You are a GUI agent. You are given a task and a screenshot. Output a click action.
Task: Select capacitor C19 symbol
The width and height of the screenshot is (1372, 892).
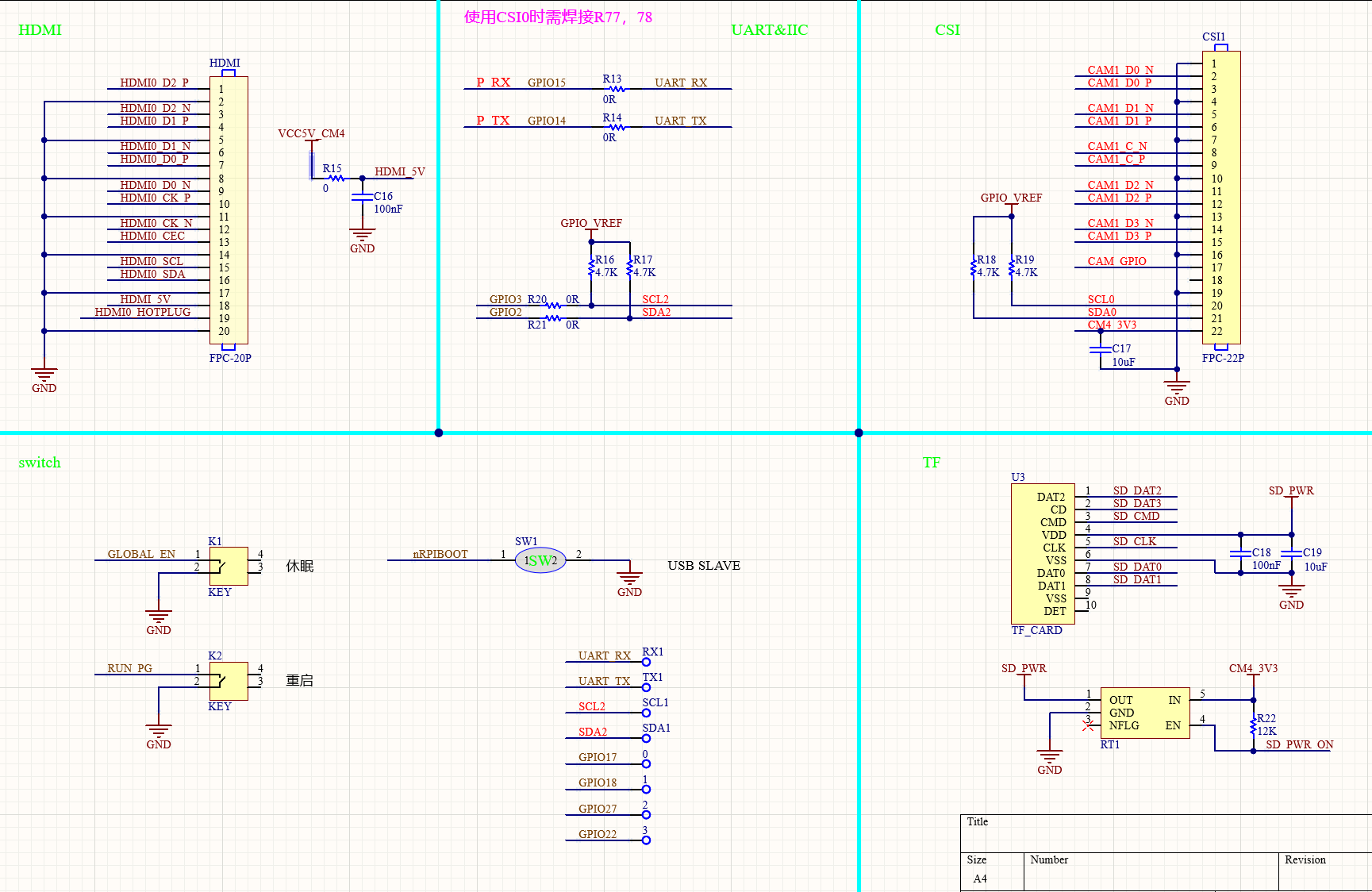pos(1291,553)
